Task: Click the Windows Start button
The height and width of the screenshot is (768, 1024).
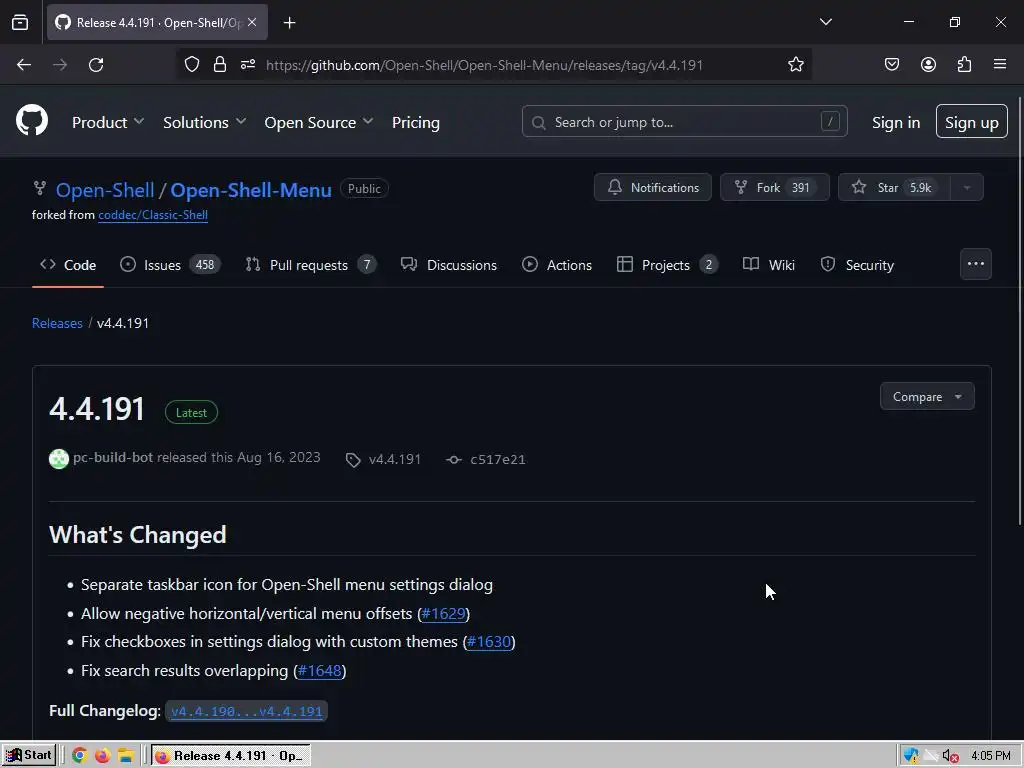Action: (29, 755)
